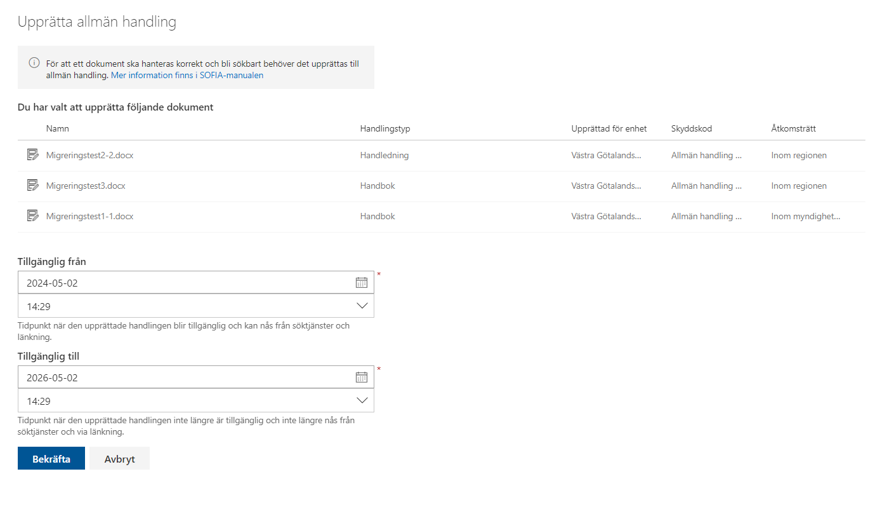
Task: Click the document icon beside Migreringstest3.docx
Action: click(32, 185)
